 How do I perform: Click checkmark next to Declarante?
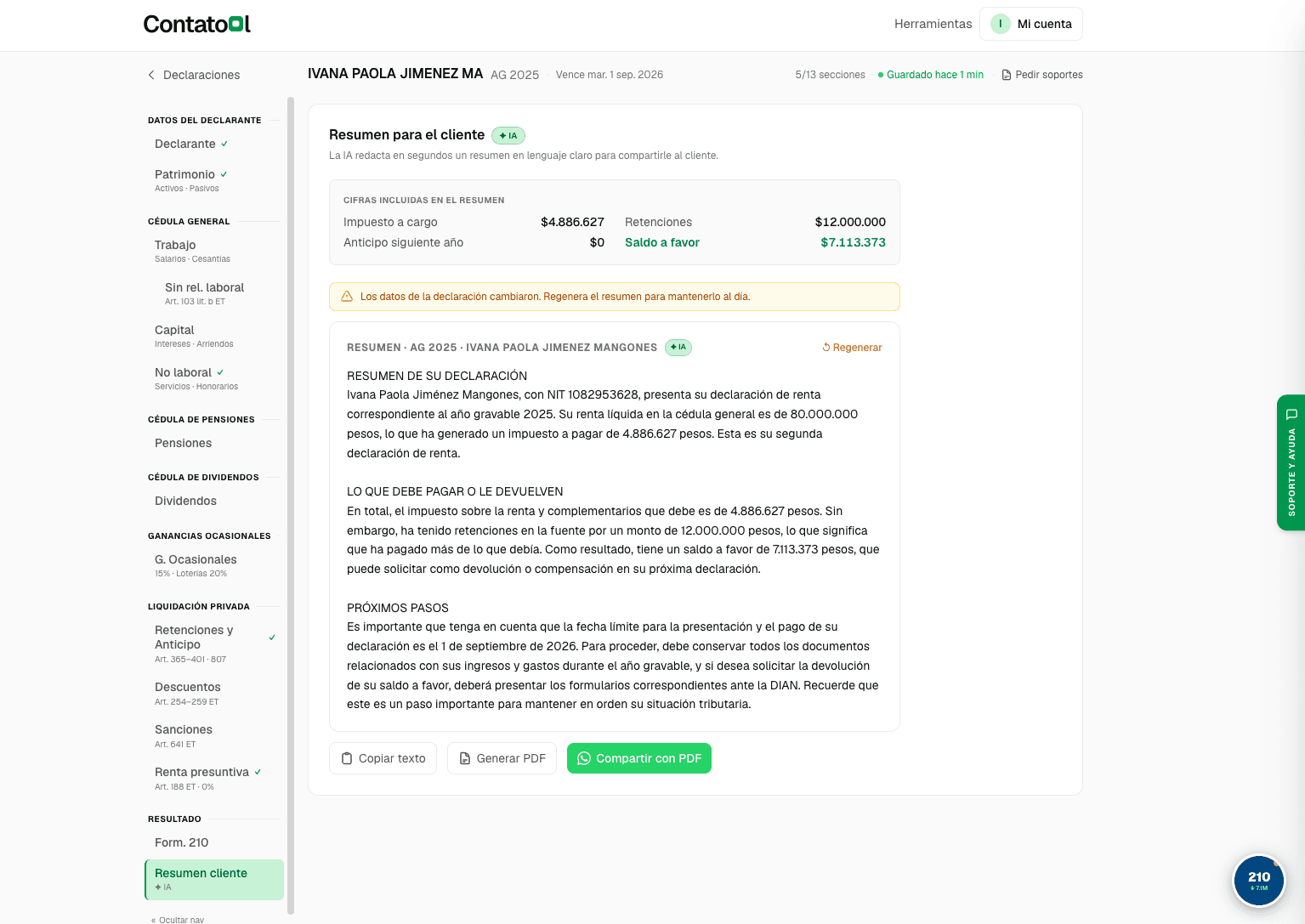pos(224,145)
